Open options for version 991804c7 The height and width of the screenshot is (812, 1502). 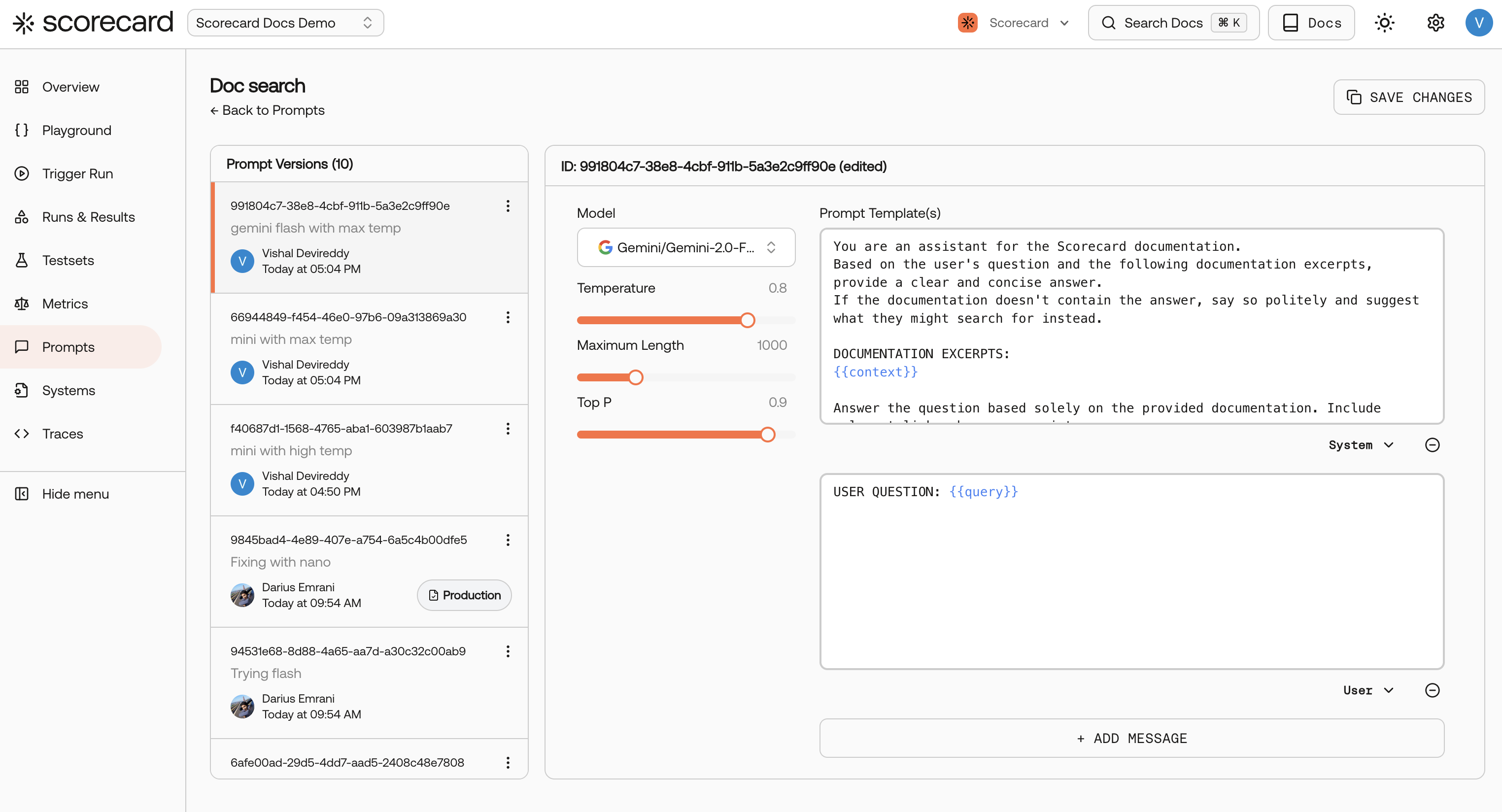point(508,206)
